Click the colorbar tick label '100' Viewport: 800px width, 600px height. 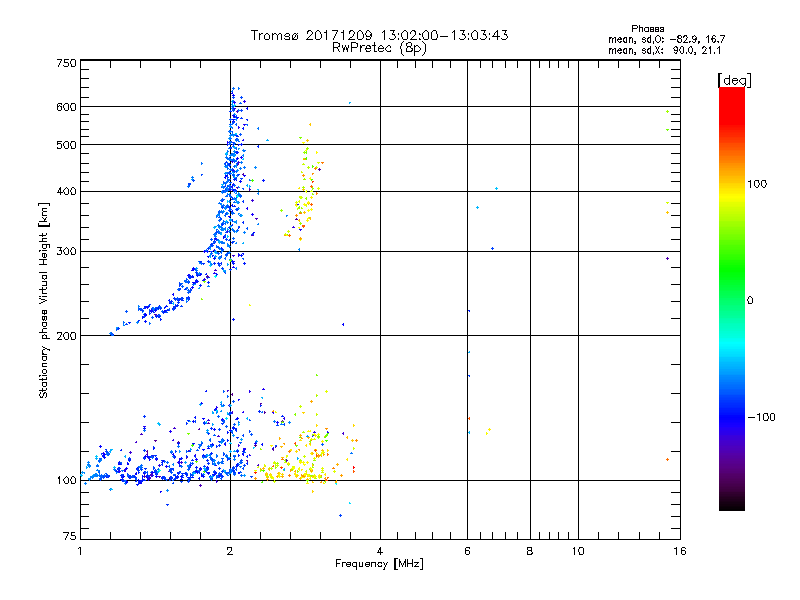tap(757, 184)
